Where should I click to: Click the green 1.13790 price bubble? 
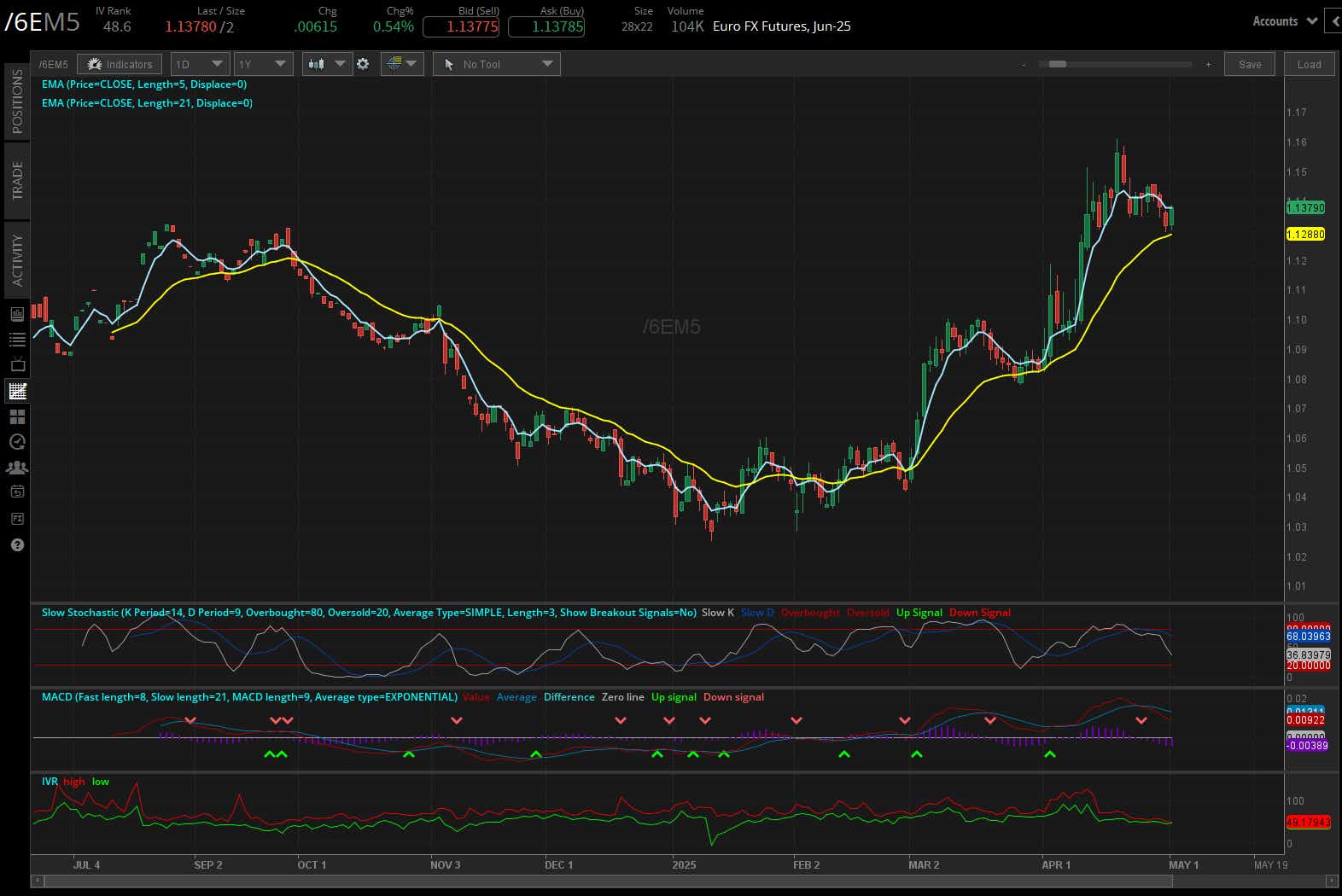(1305, 207)
